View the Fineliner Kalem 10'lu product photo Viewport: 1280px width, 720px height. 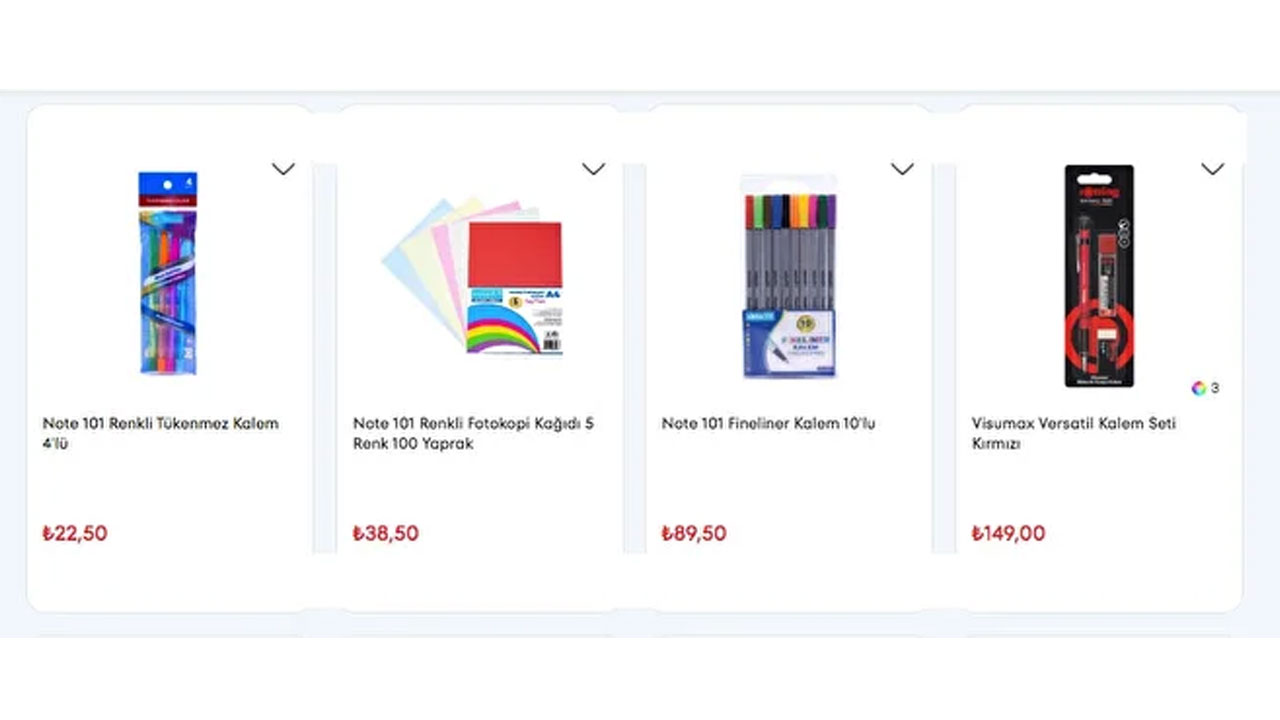789,276
